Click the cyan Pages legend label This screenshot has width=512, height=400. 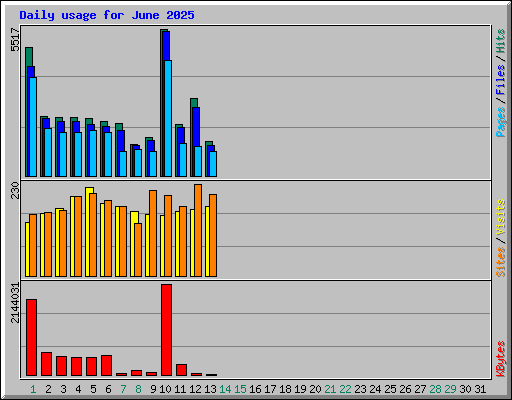pos(500,122)
